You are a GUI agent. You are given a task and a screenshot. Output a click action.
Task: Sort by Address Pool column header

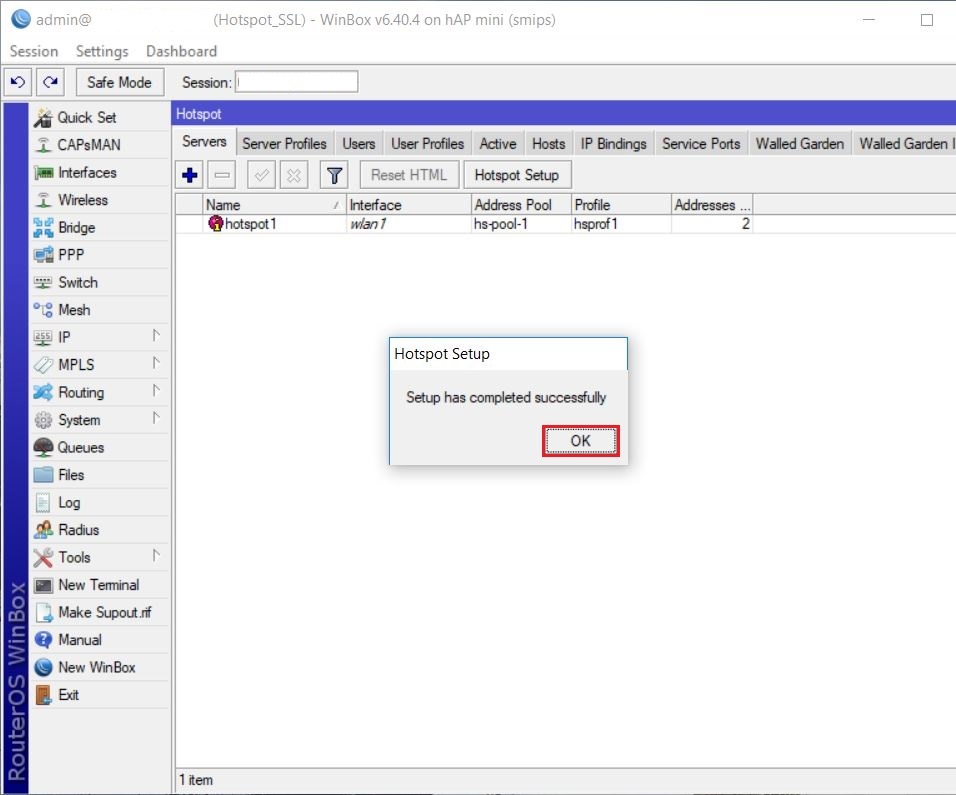(x=521, y=205)
